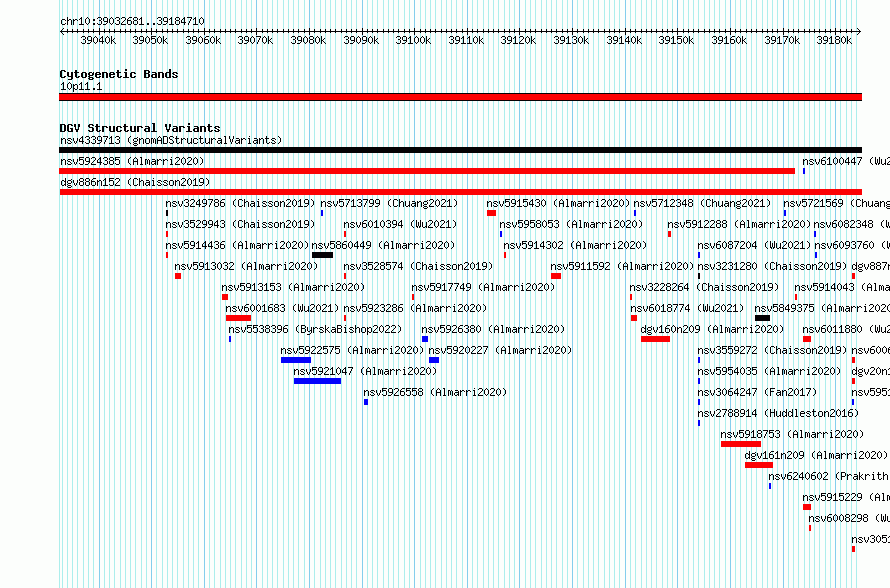Open variant nsv5924385 (Almarri2020) label

click(x=132, y=161)
